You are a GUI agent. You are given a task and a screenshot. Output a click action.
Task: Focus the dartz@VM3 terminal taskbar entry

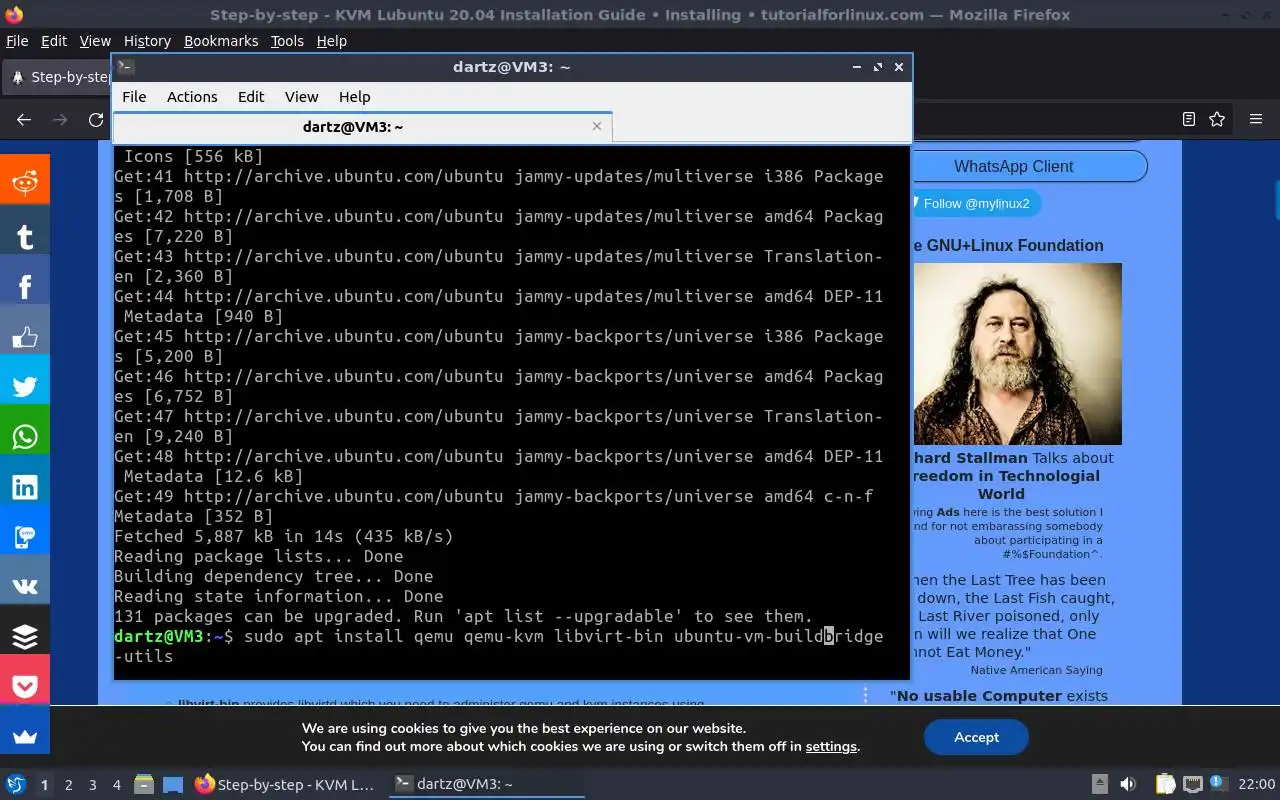(x=485, y=784)
